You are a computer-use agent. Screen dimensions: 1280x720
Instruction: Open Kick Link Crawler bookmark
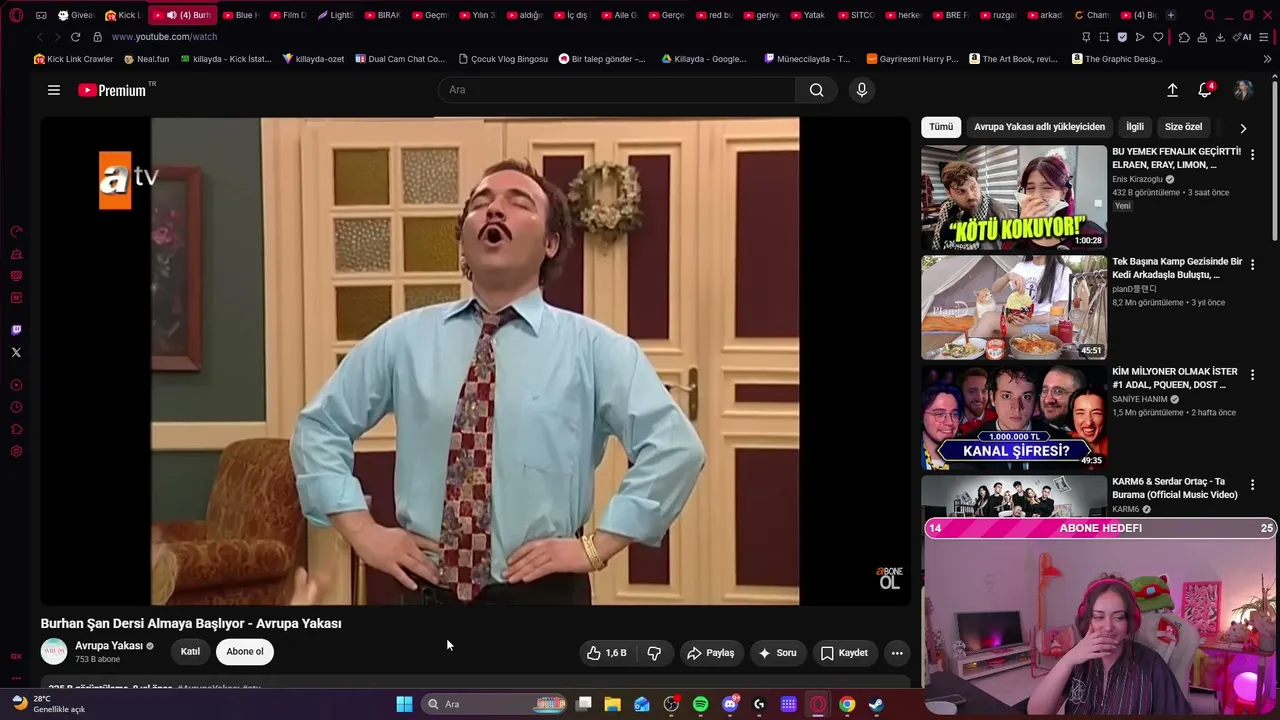pos(74,59)
